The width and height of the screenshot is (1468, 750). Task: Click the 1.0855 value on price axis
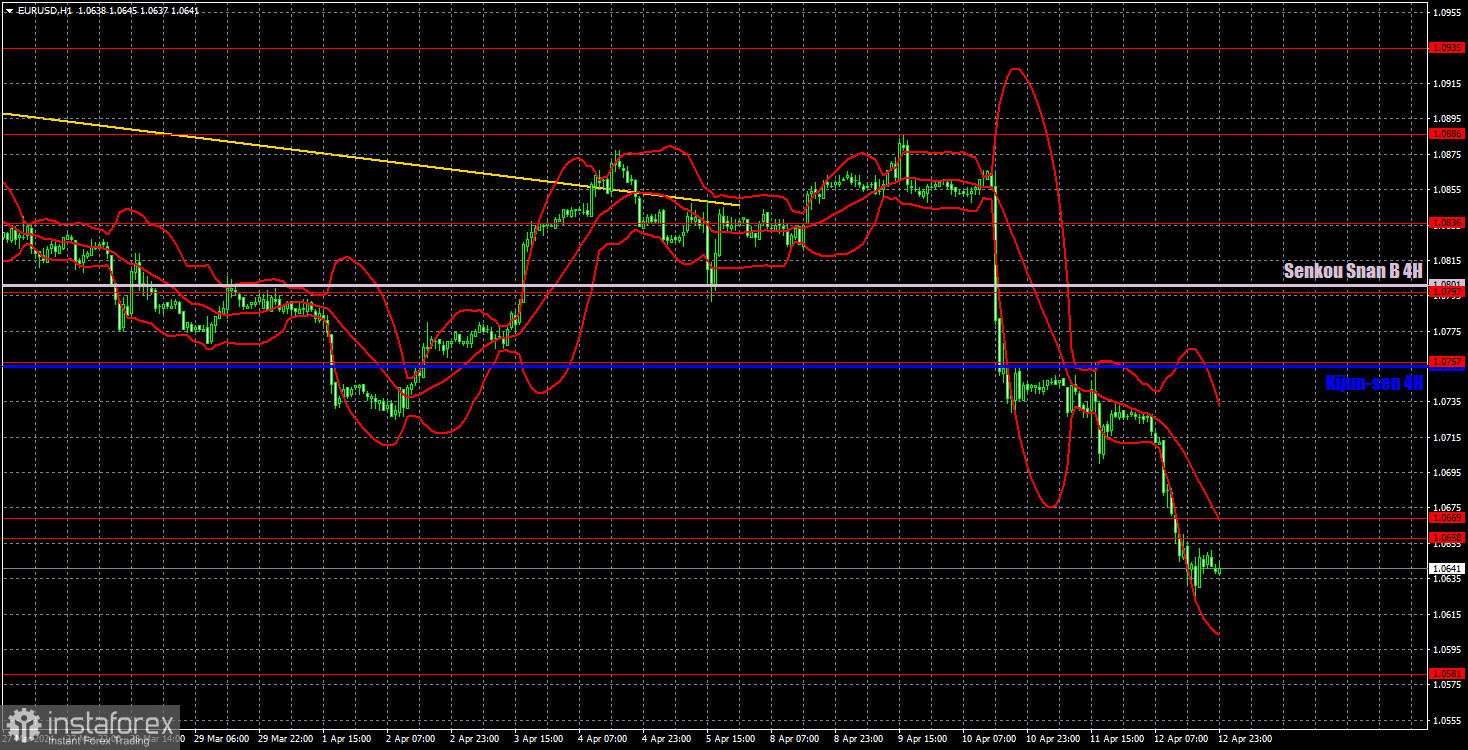[1447, 190]
